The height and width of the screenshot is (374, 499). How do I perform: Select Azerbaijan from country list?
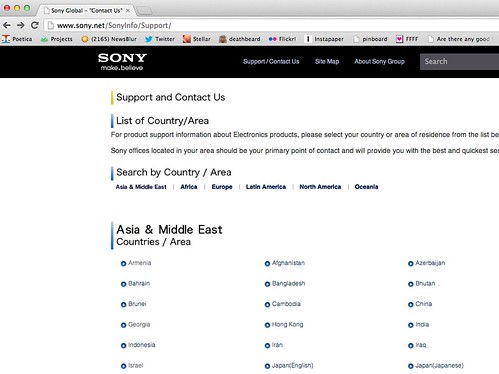pyautogui.click(x=427, y=263)
